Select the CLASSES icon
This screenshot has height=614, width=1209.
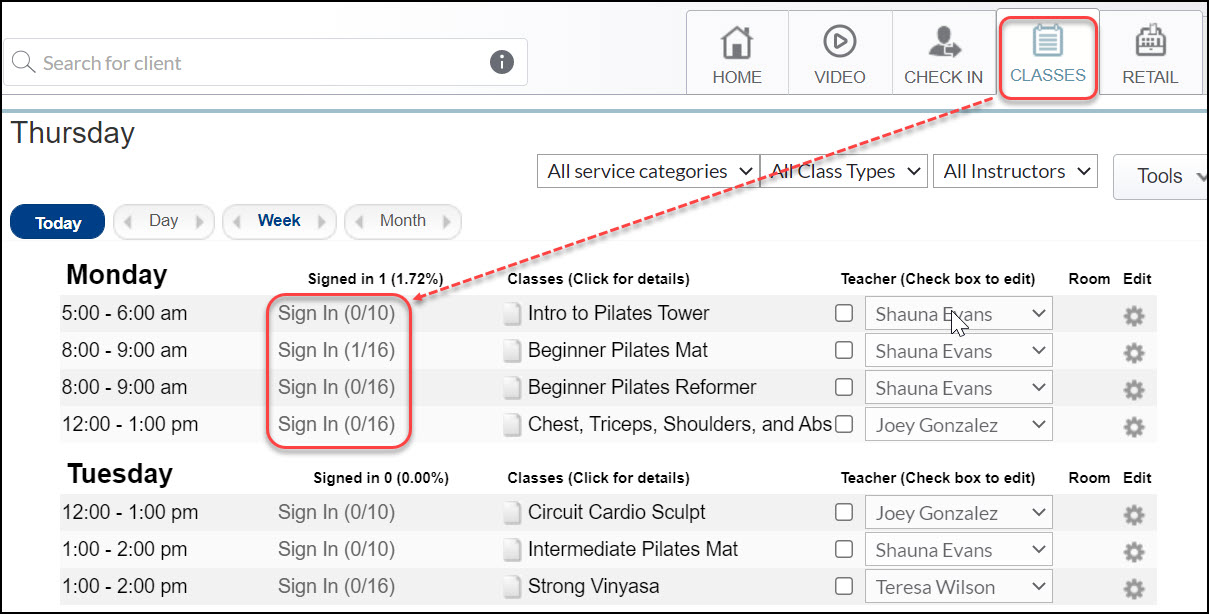pos(1047,52)
